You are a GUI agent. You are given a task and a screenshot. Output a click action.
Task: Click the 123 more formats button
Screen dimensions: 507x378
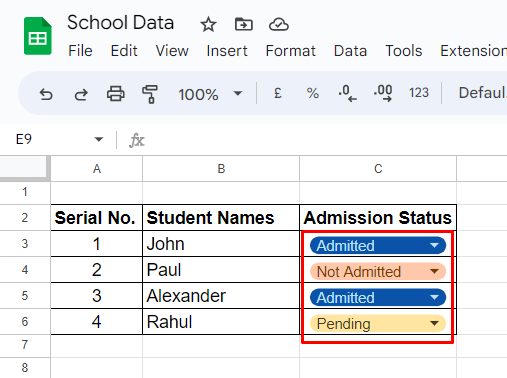click(x=419, y=93)
